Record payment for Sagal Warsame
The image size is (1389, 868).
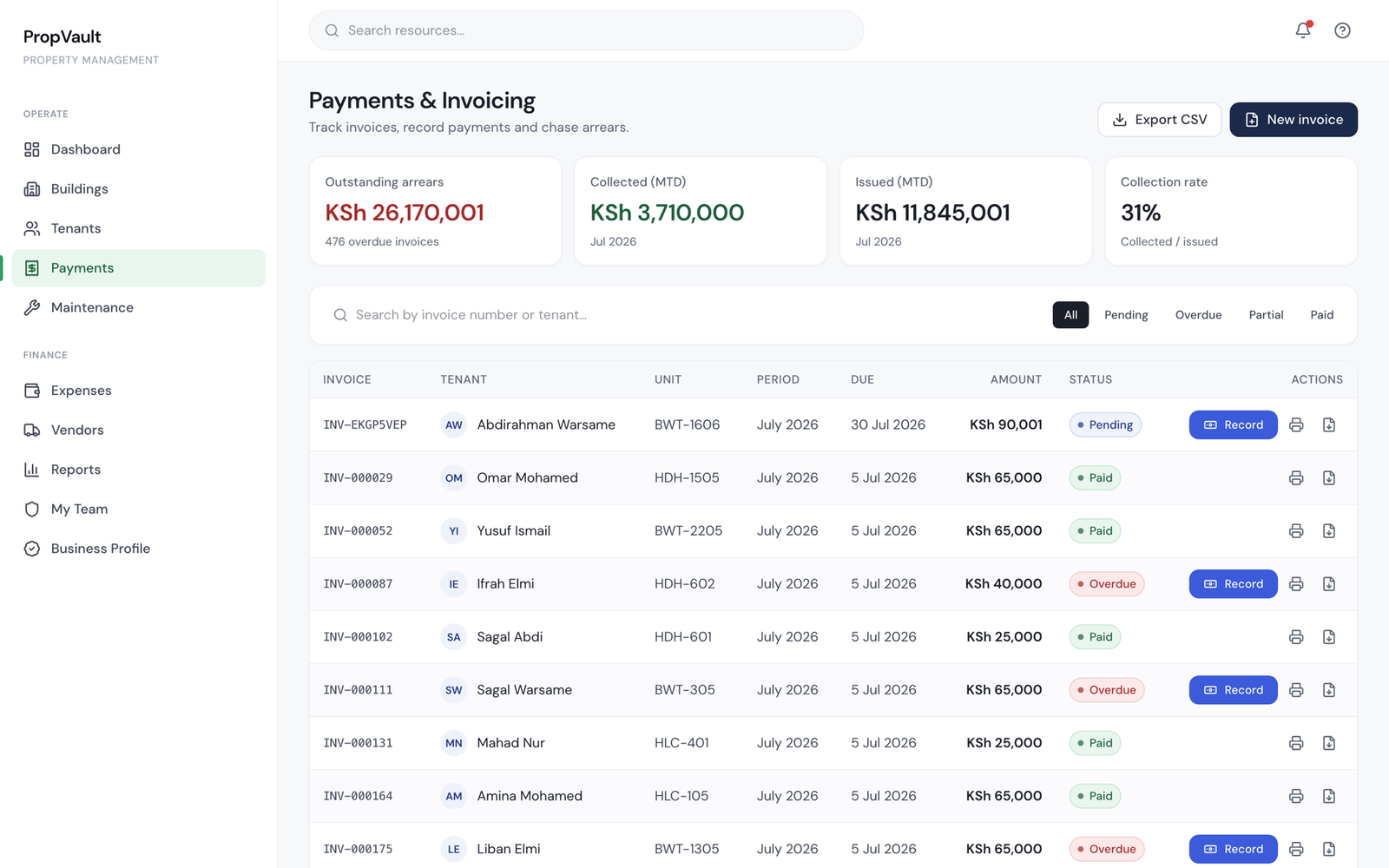tap(1233, 690)
